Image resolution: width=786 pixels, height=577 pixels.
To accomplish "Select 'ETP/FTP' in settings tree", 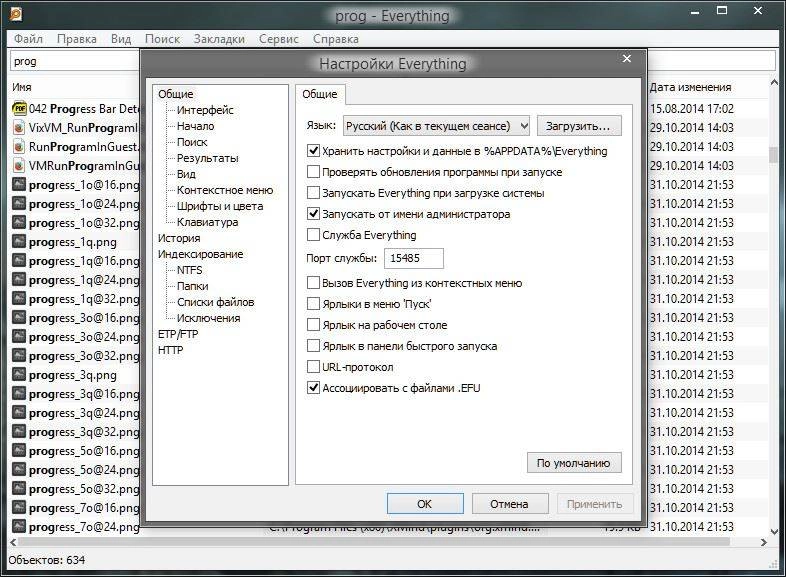I will pos(178,334).
